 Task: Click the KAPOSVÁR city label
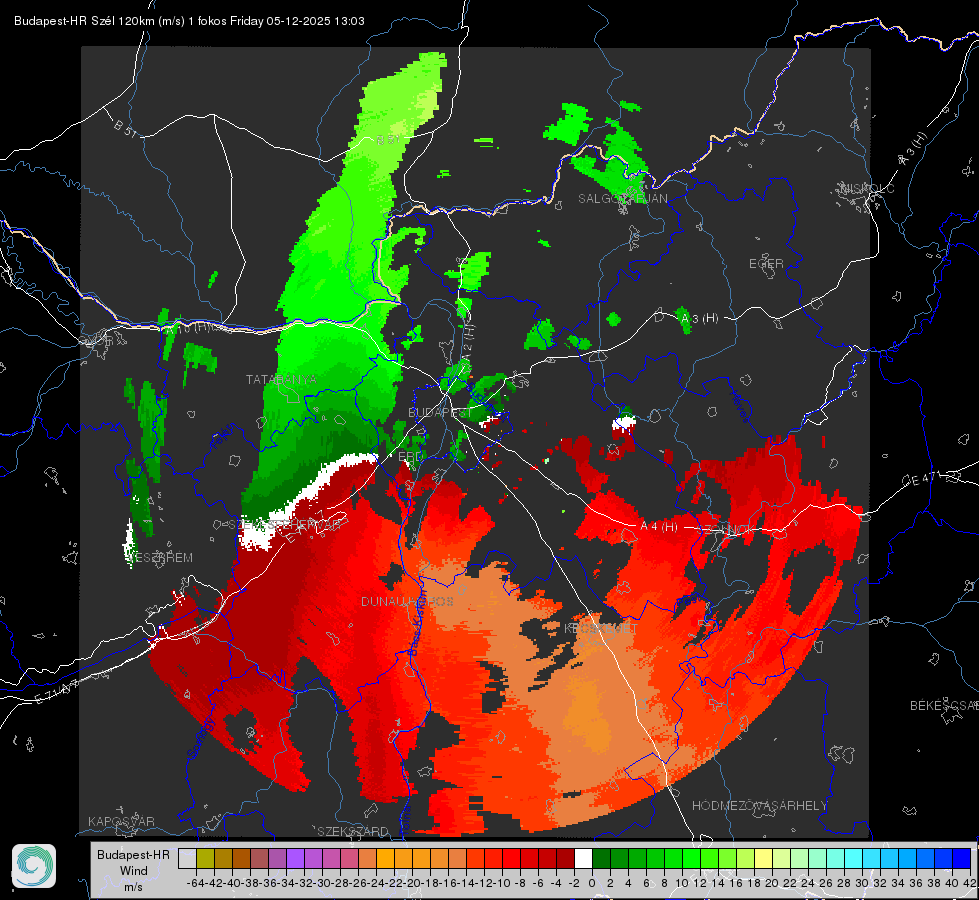coord(121,821)
